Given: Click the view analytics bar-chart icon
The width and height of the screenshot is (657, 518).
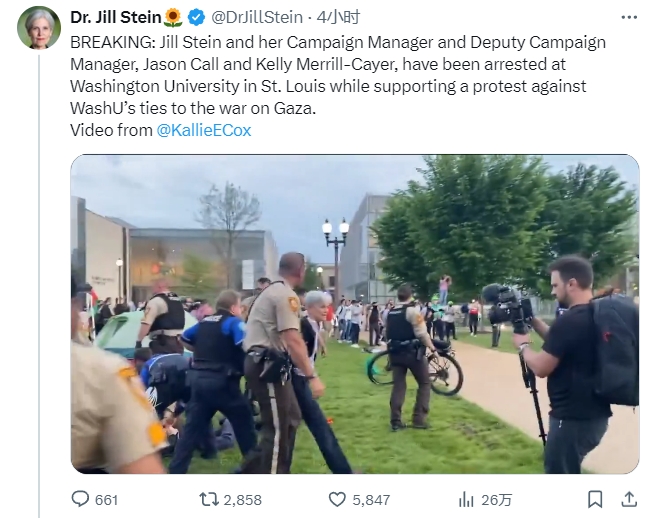Looking at the screenshot, I should [x=466, y=499].
